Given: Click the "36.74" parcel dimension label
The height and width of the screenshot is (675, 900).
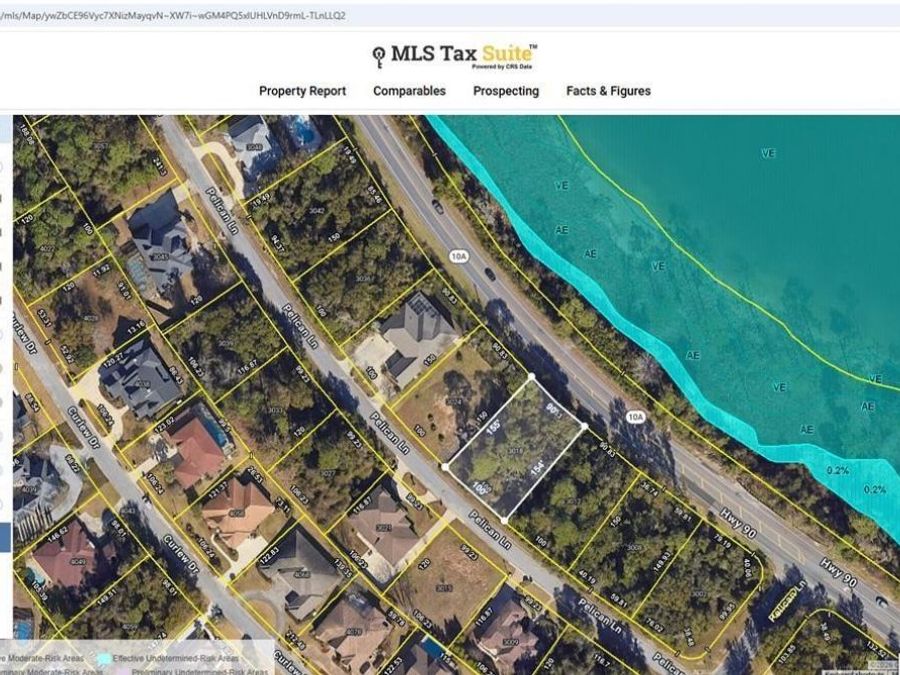Looking at the screenshot, I should coord(650,488).
